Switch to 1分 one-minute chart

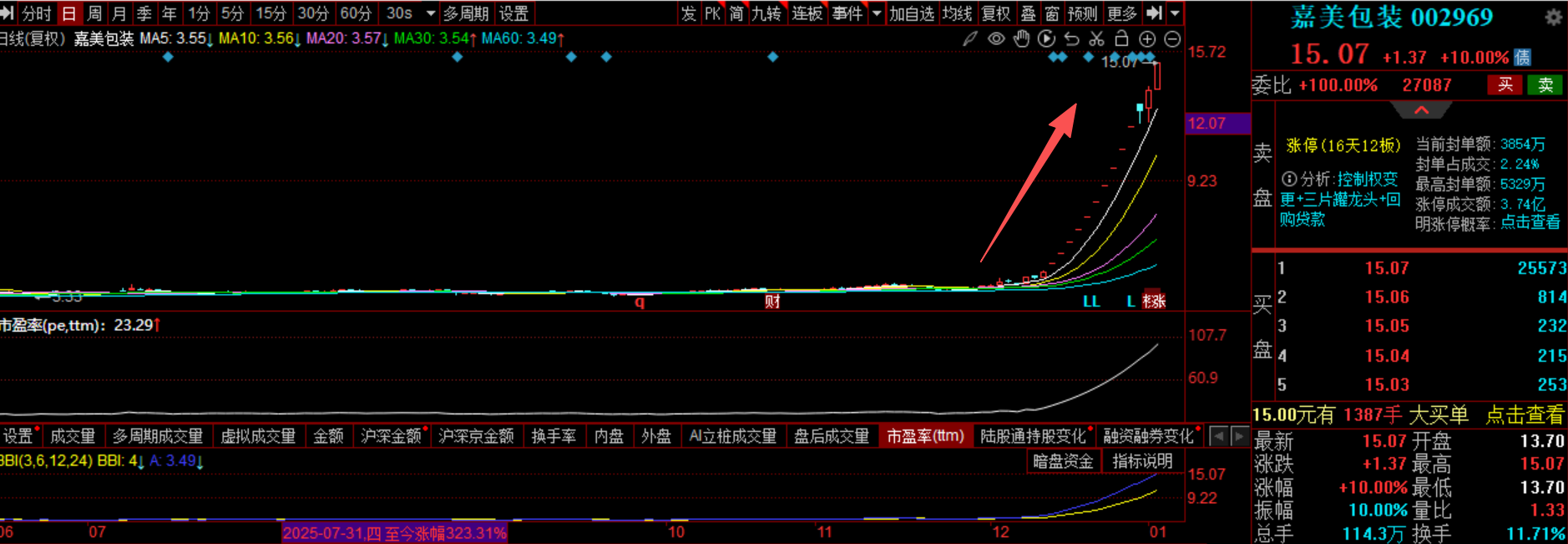[x=199, y=13]
